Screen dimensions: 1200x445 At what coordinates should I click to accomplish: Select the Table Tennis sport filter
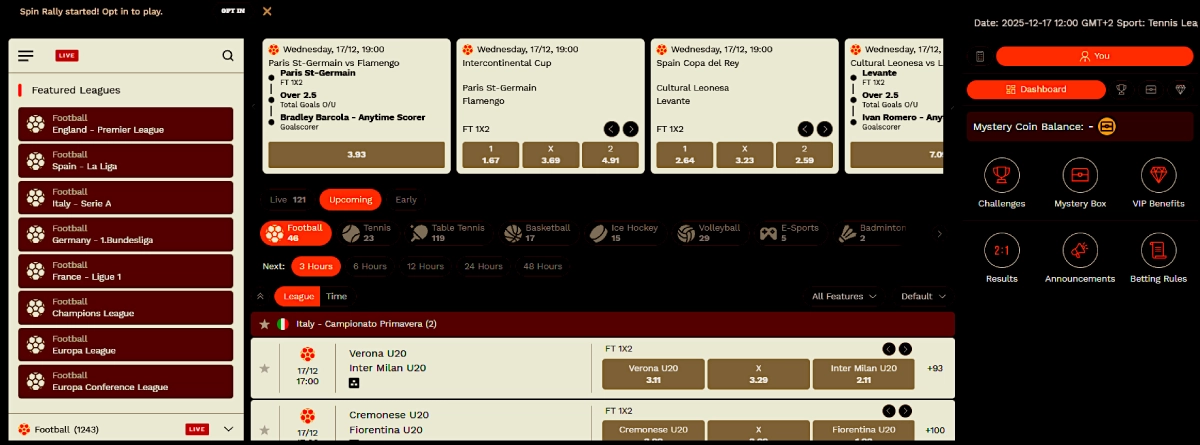coord(447,233)
